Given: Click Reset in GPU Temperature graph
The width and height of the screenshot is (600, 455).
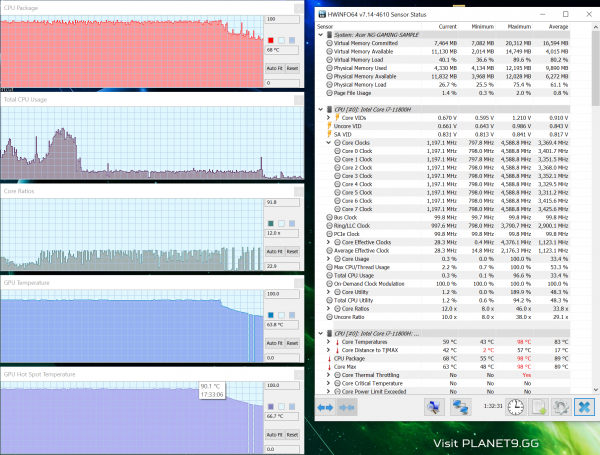Looking at the screenshot, I should (x=292, y=343).
